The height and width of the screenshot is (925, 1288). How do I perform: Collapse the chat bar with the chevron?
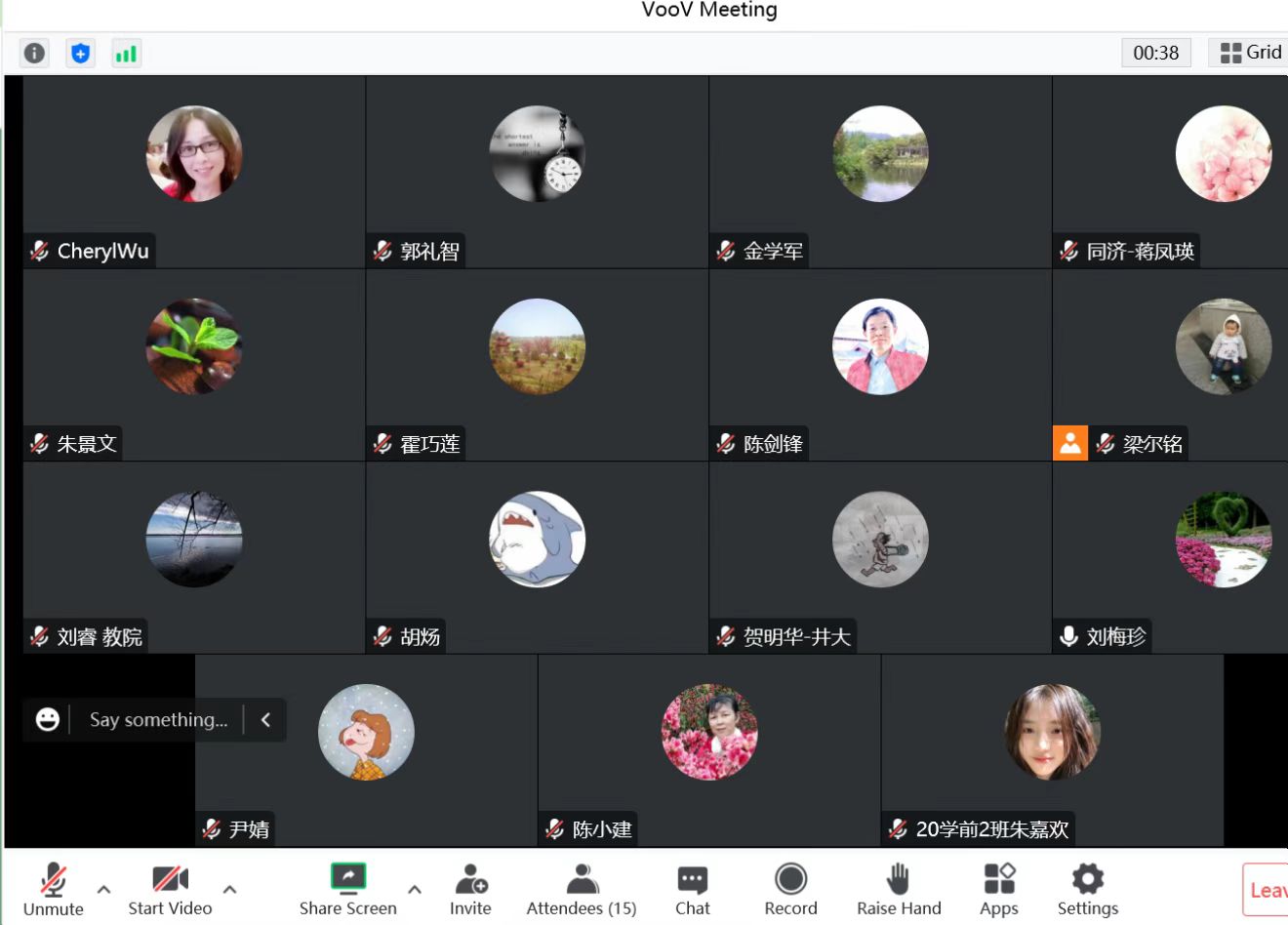[x=265, y=720]
